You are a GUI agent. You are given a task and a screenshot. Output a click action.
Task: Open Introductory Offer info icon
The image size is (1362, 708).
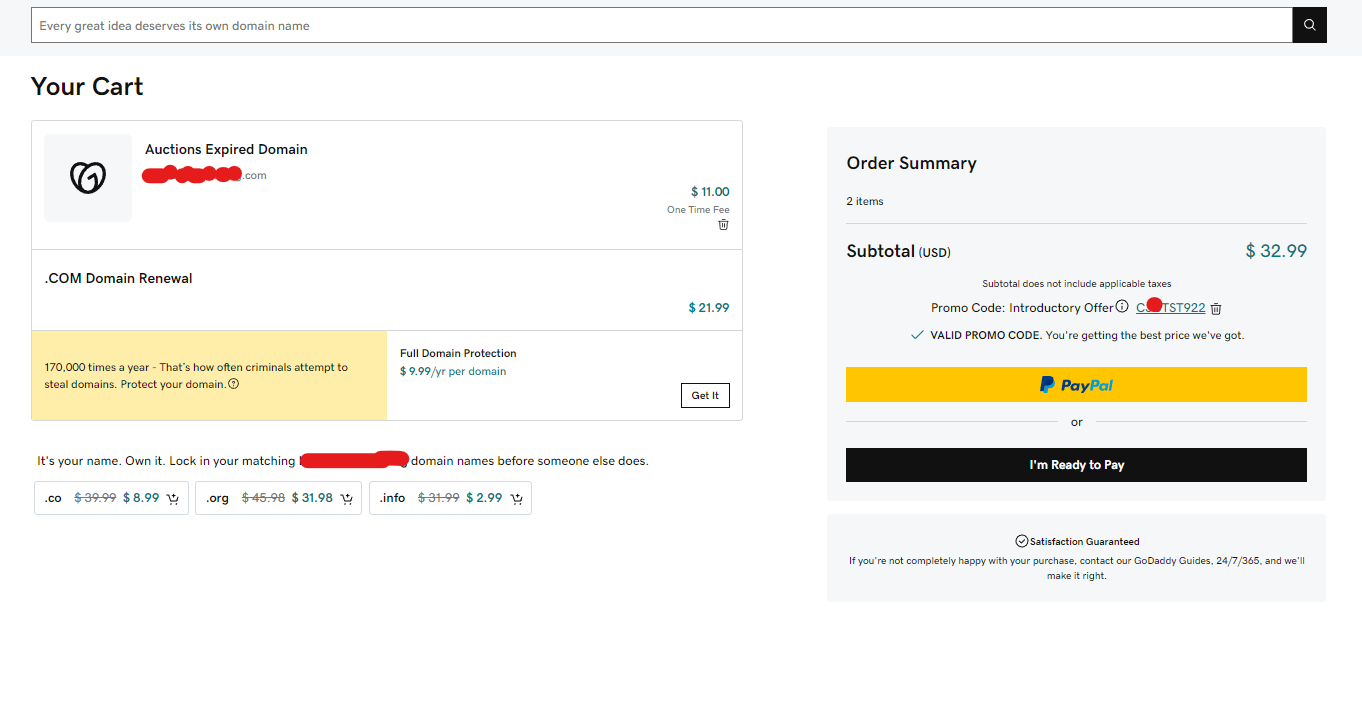click(1122, 307)
